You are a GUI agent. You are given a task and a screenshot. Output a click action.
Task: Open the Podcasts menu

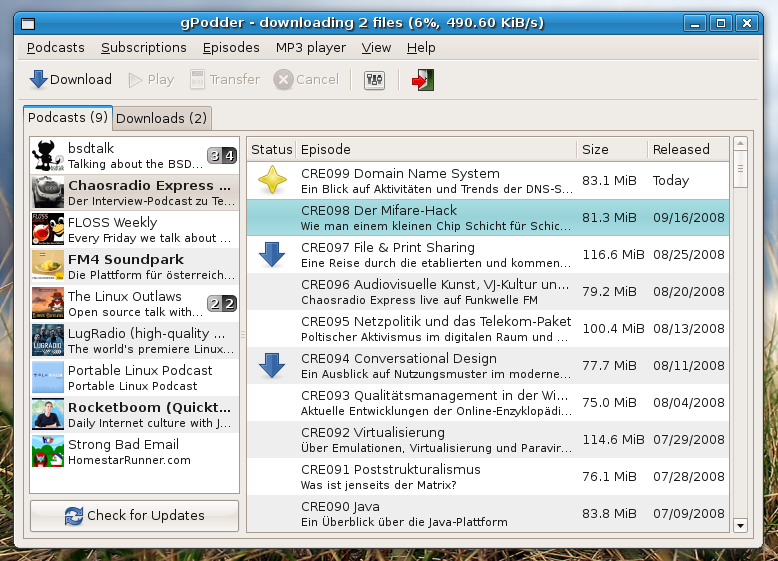56,48
